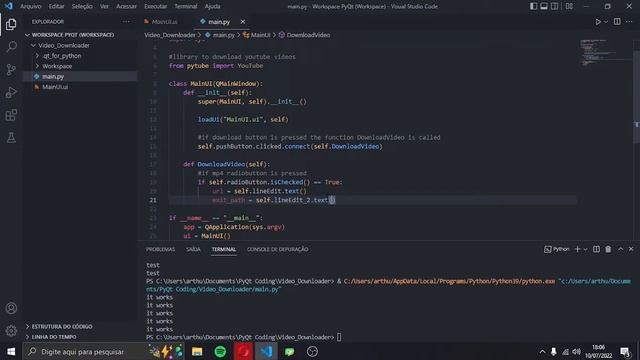Open the run options dropdown arrow

[606, 22]
